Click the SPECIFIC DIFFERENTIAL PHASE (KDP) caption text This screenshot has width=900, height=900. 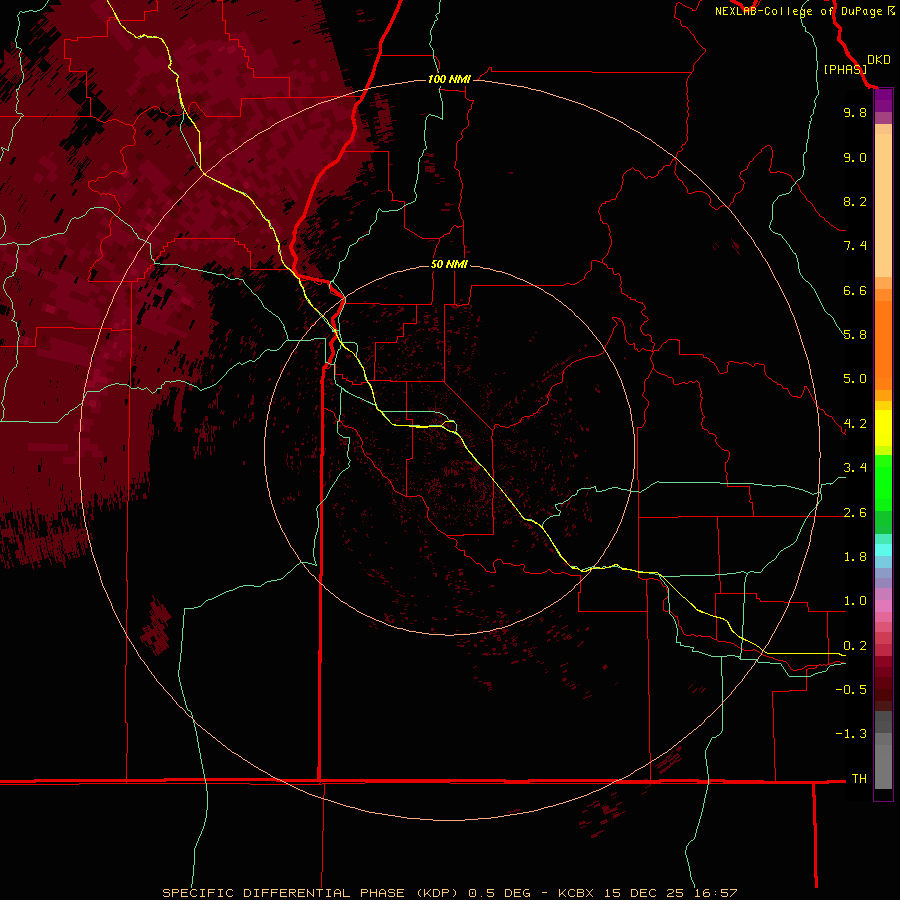click(310, 893)
